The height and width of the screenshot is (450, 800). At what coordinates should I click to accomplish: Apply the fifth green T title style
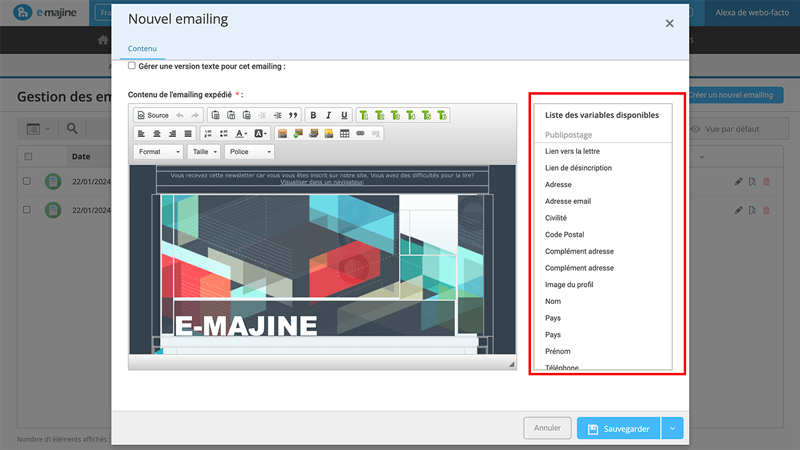coord(427,115)
